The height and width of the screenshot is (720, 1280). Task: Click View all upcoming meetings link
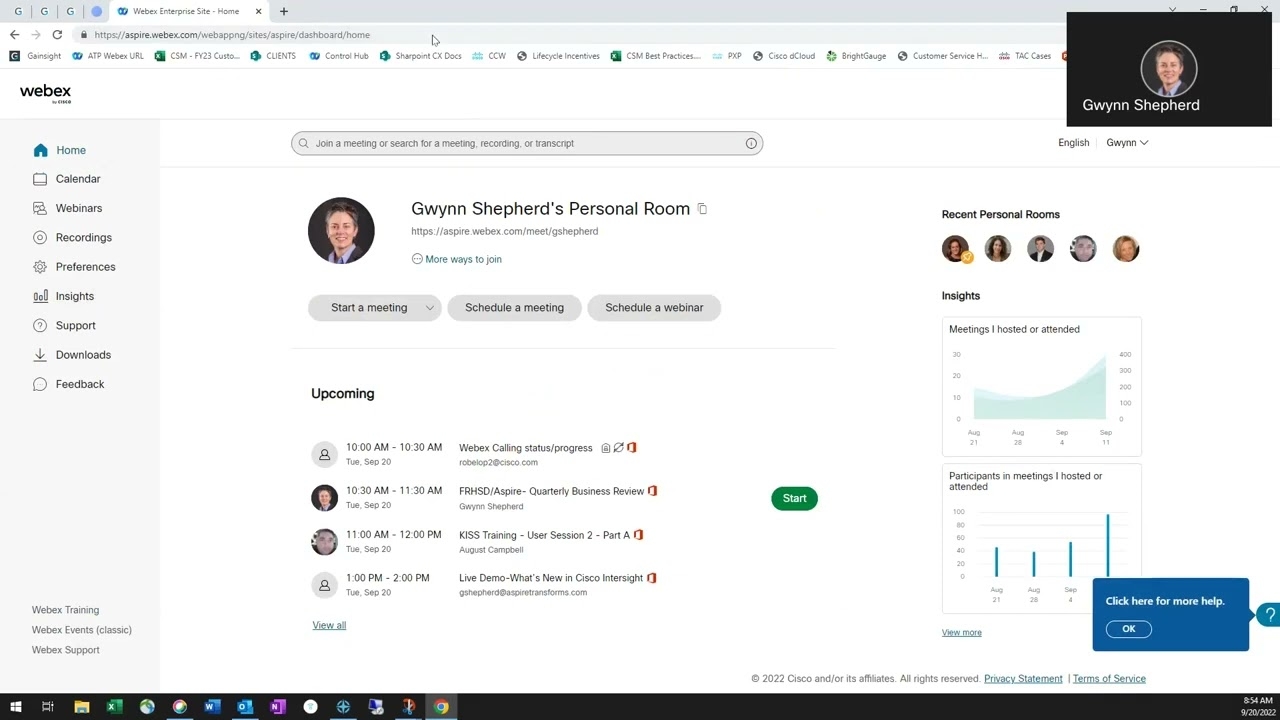click(x=329, y=625)
